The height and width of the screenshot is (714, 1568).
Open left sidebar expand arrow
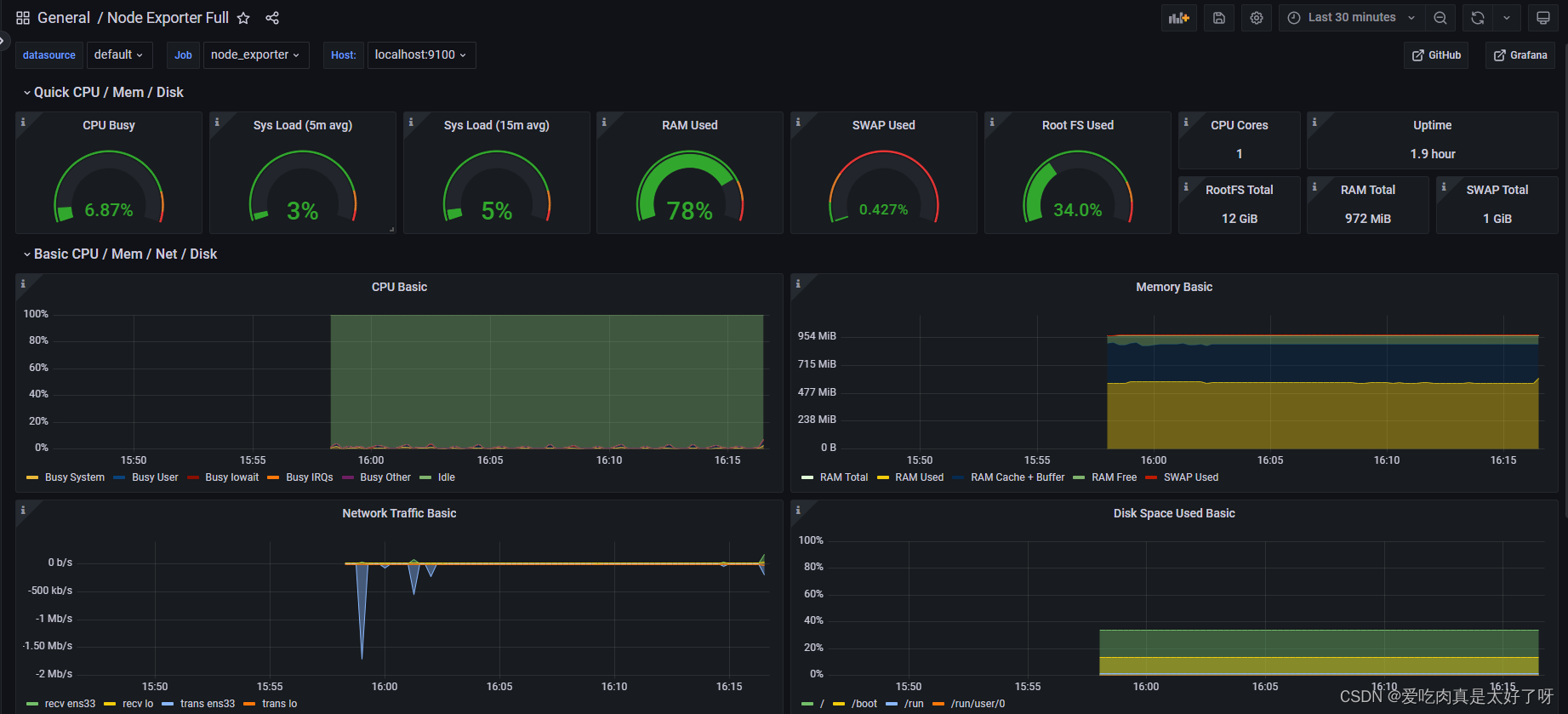3,39
